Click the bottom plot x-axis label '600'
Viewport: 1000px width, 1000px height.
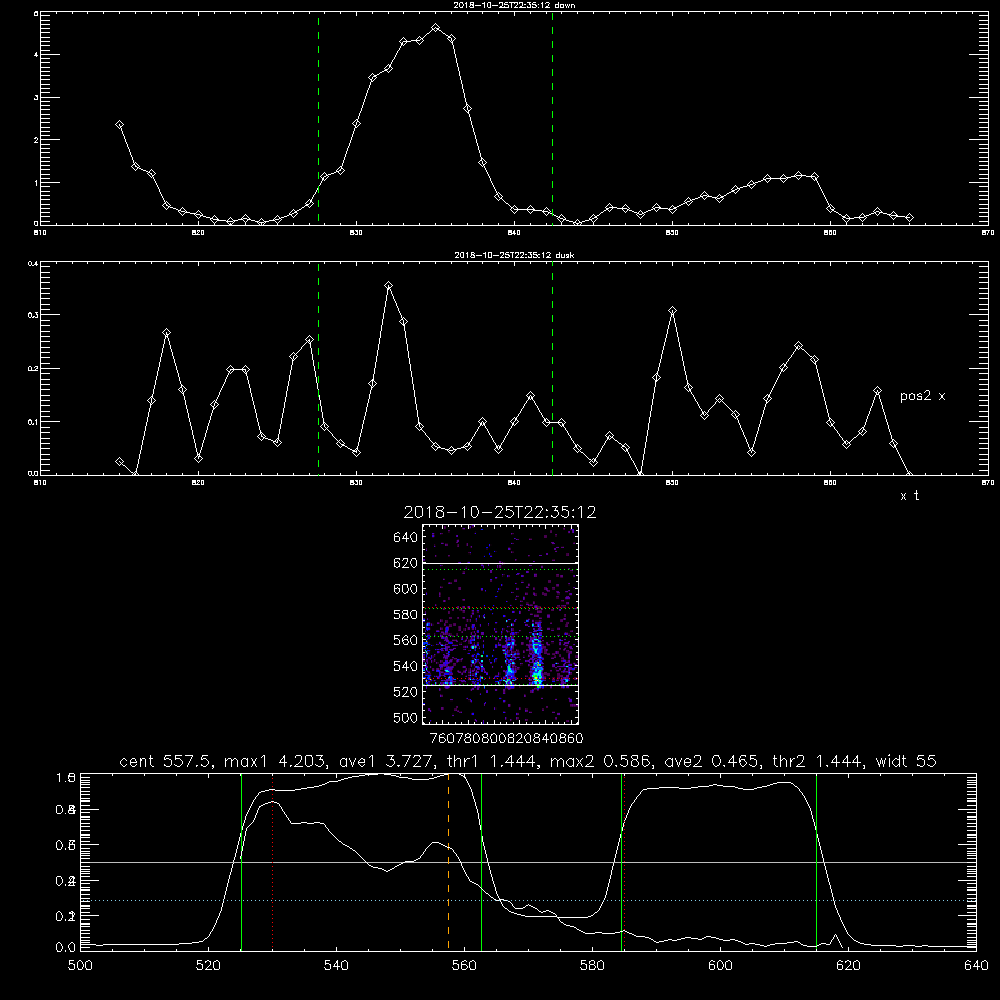[x=720, y=966]
